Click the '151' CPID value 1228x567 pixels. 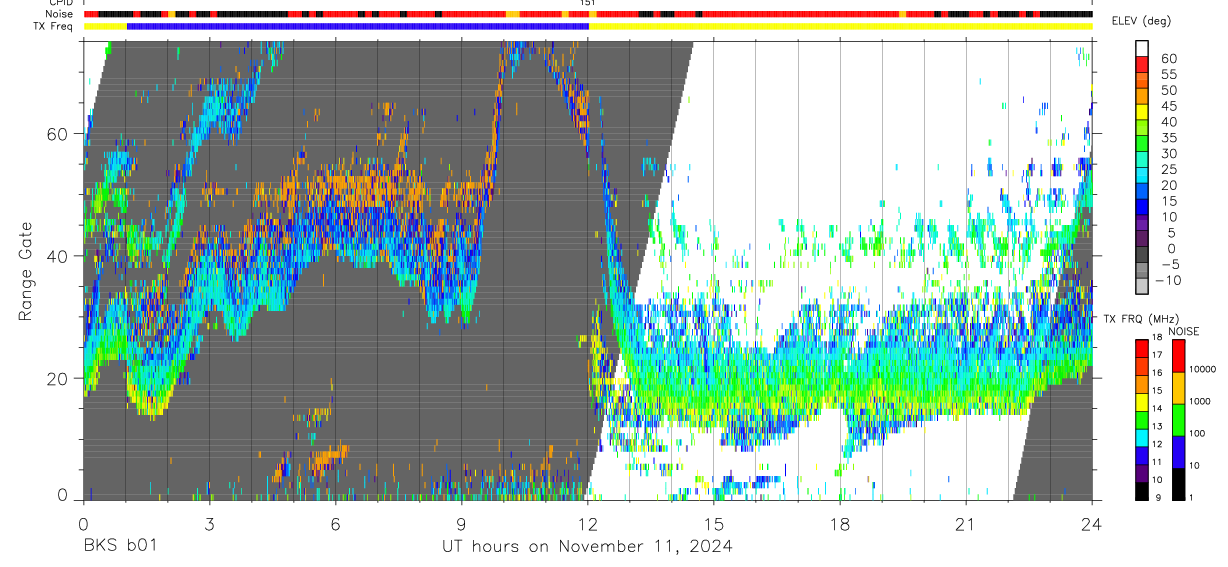point(588,4)
